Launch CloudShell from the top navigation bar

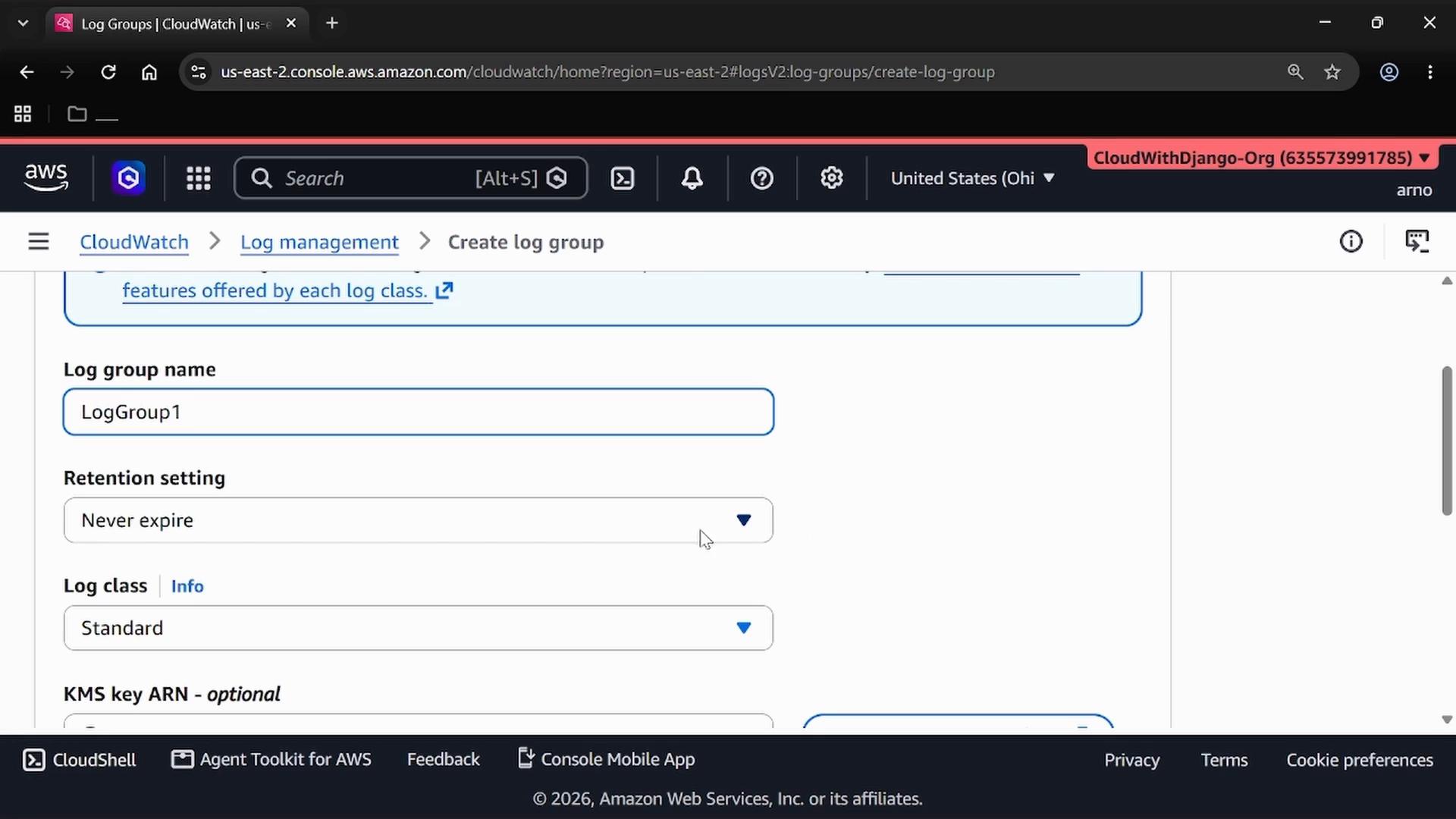tap(623, 178)
